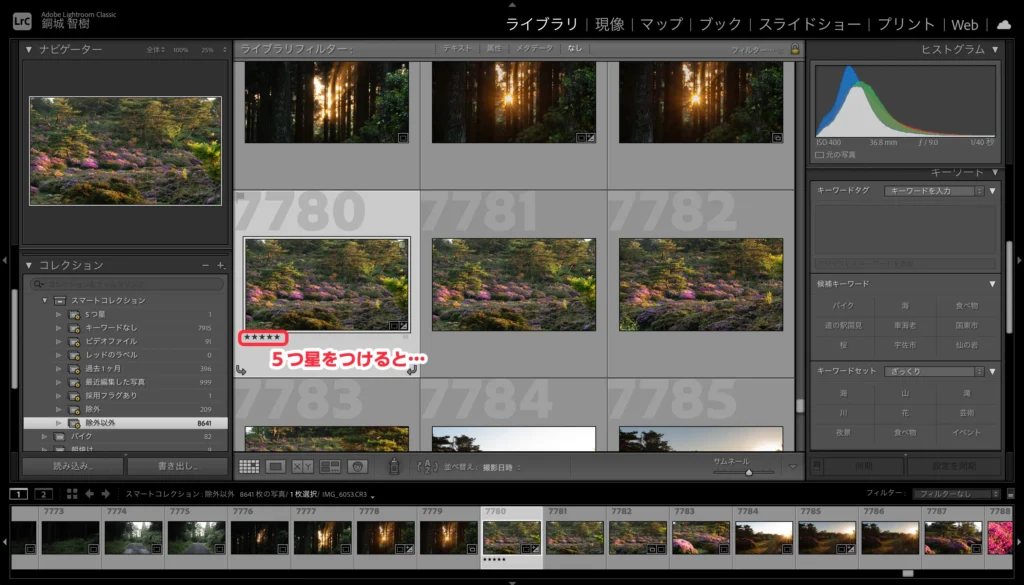Collapse the ナビゲーター panel
Screen dimensions: 1024x585
[x=29, y=49]
